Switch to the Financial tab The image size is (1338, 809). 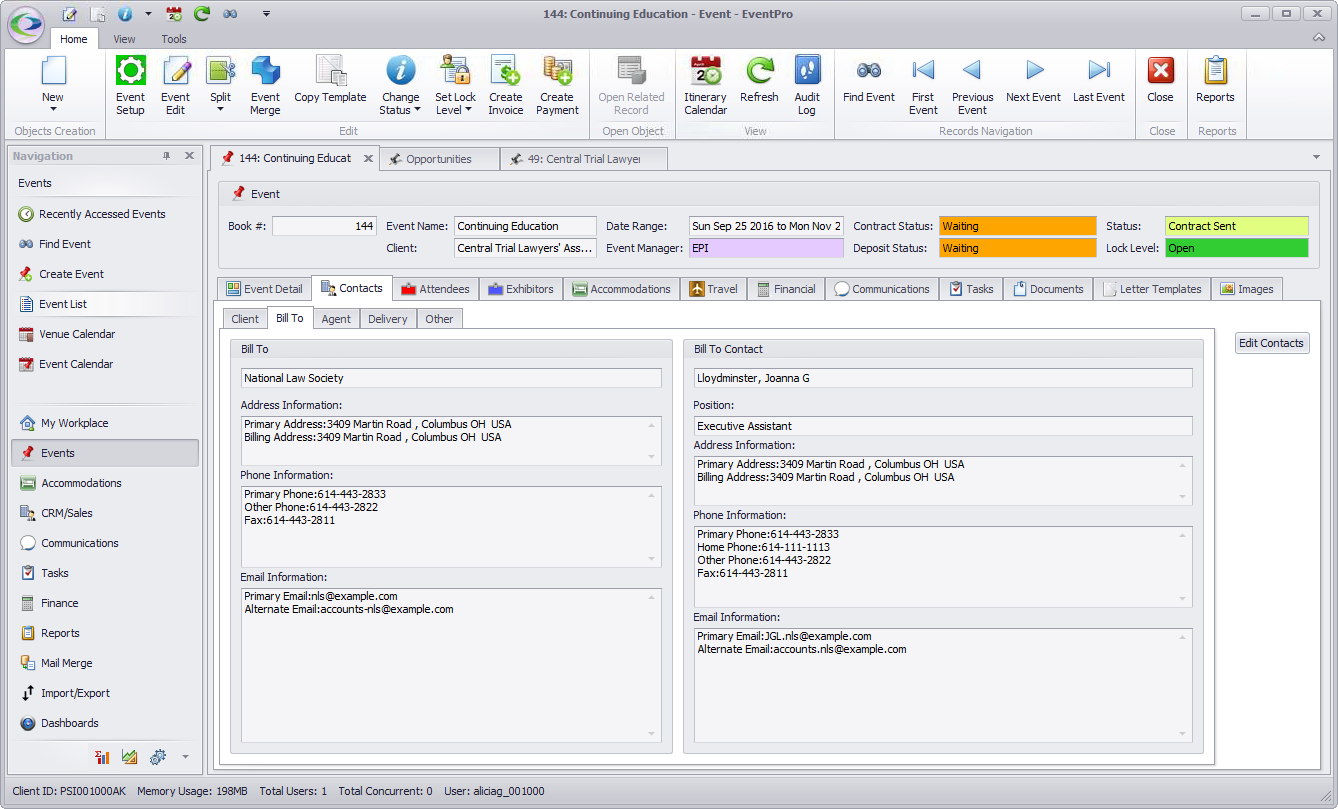click(x=785, y=289)
